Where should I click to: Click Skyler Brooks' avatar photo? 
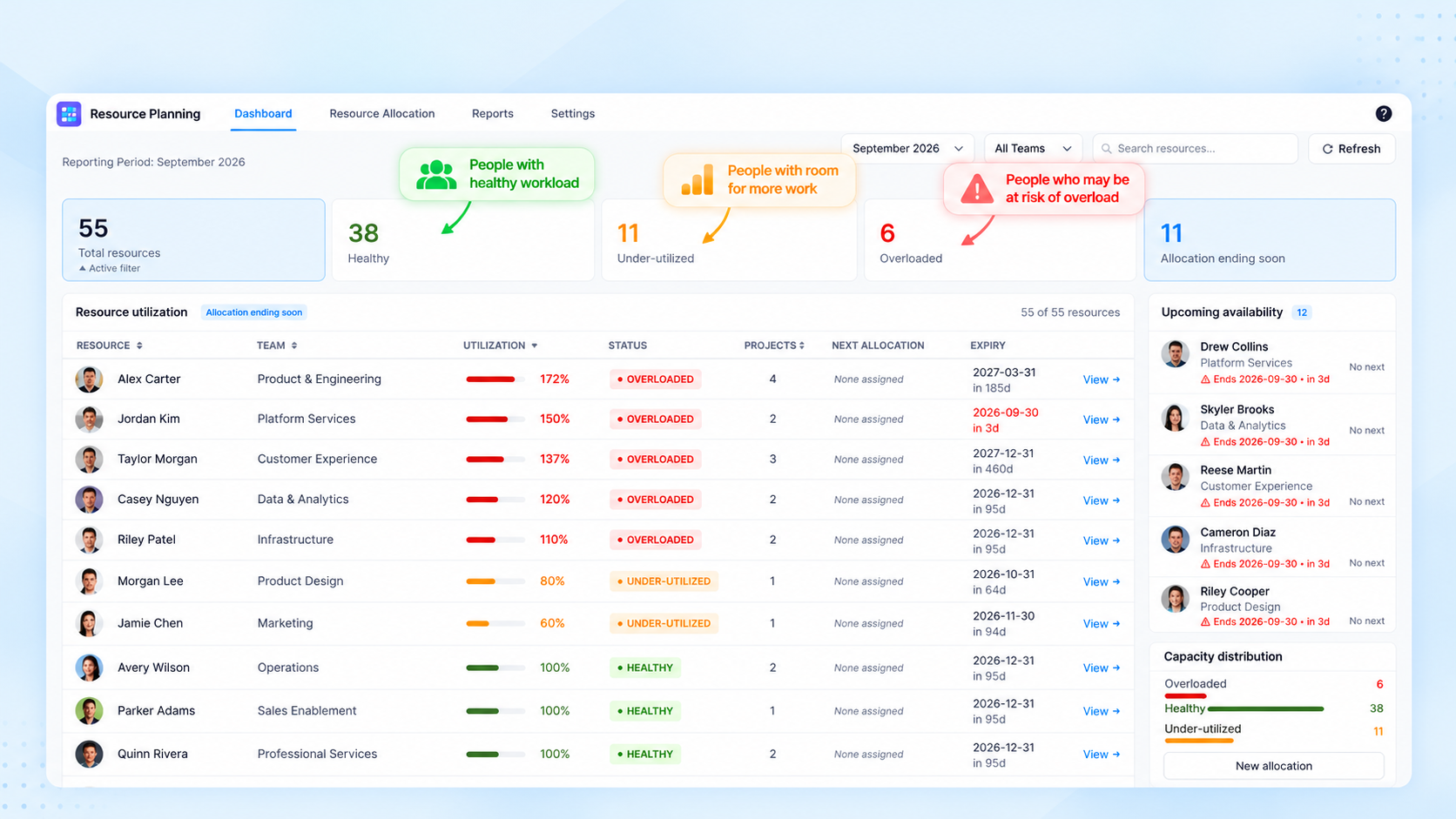[x=1175, y=417]
